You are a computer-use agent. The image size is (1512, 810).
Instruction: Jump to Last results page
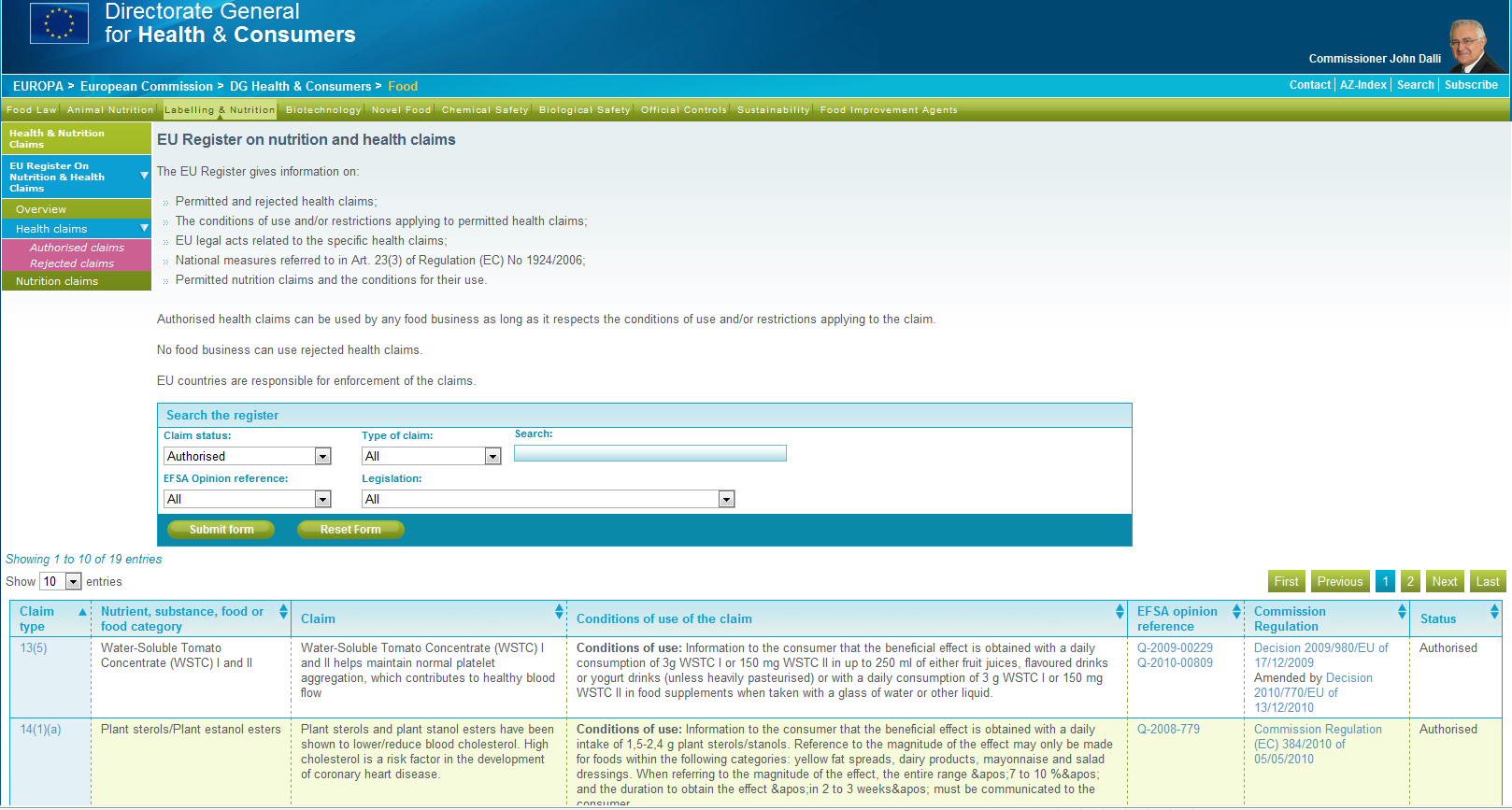pyautogui.click(x=1488, y=581)
